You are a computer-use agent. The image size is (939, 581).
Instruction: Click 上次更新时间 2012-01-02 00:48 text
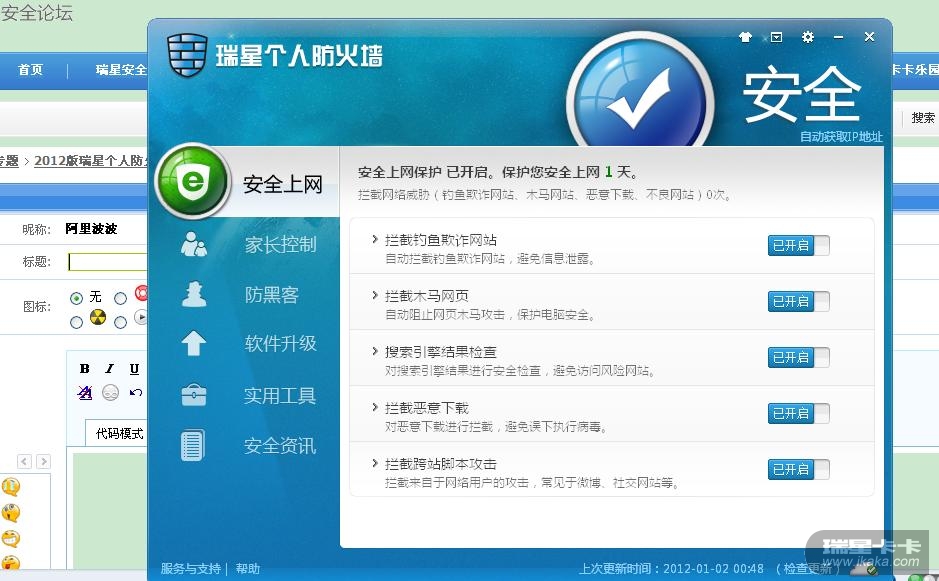671,568
